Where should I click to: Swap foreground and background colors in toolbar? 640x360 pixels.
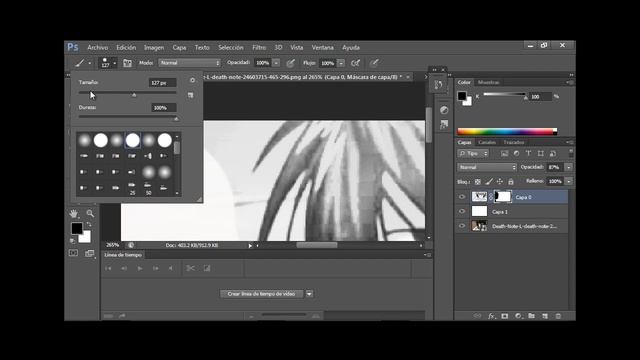click(x=89, y=224)
